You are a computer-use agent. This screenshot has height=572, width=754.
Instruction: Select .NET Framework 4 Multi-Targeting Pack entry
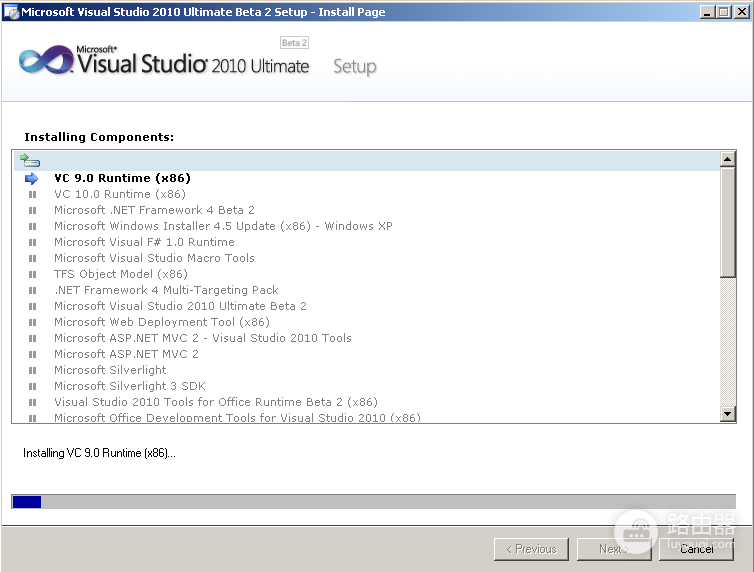[x=166, y=290]
